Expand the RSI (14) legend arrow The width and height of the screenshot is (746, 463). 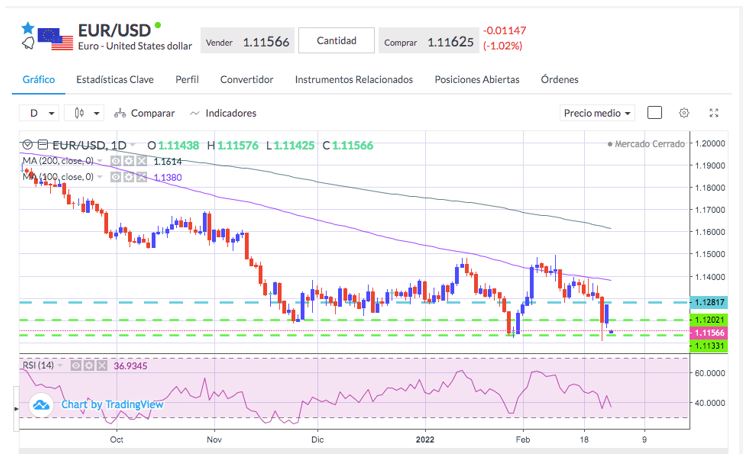click(x=60, y=365)
